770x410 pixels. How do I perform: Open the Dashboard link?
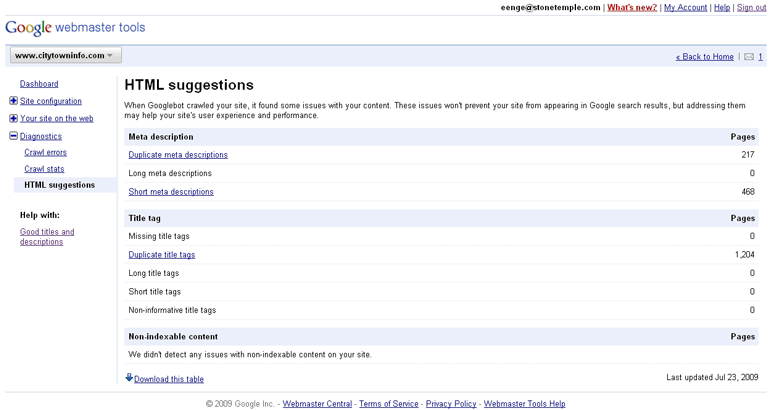[x=39, y=84]
